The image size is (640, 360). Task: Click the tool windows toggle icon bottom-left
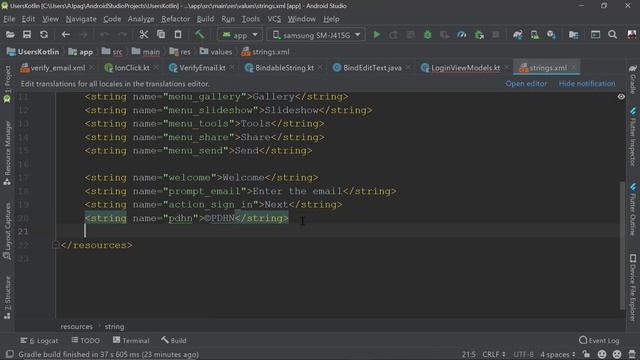pos(9,354)
